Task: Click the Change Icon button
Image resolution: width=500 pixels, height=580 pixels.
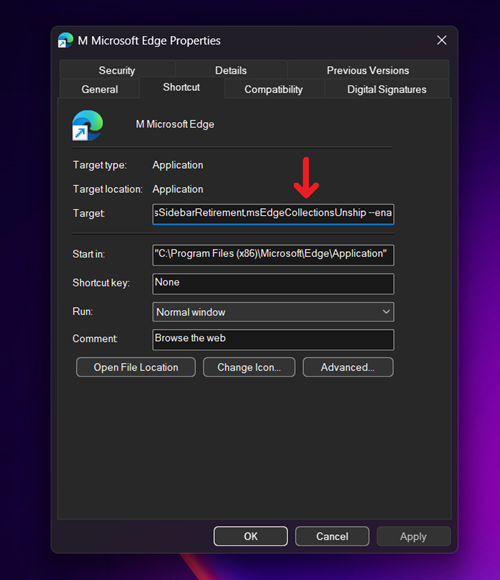Action: (x=249, y=367)
